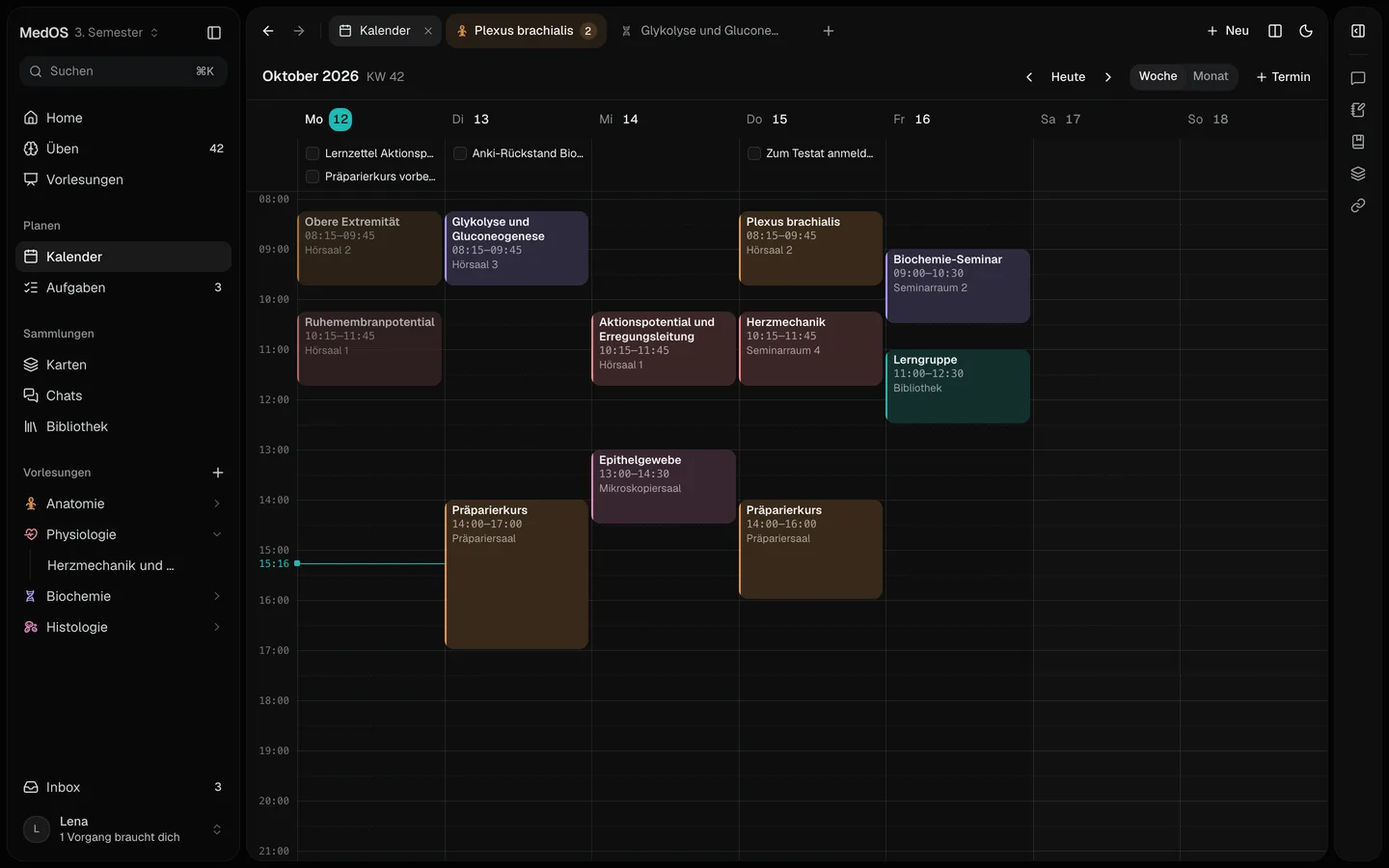Open the link icon in right rail

(x=1358, y=205)
